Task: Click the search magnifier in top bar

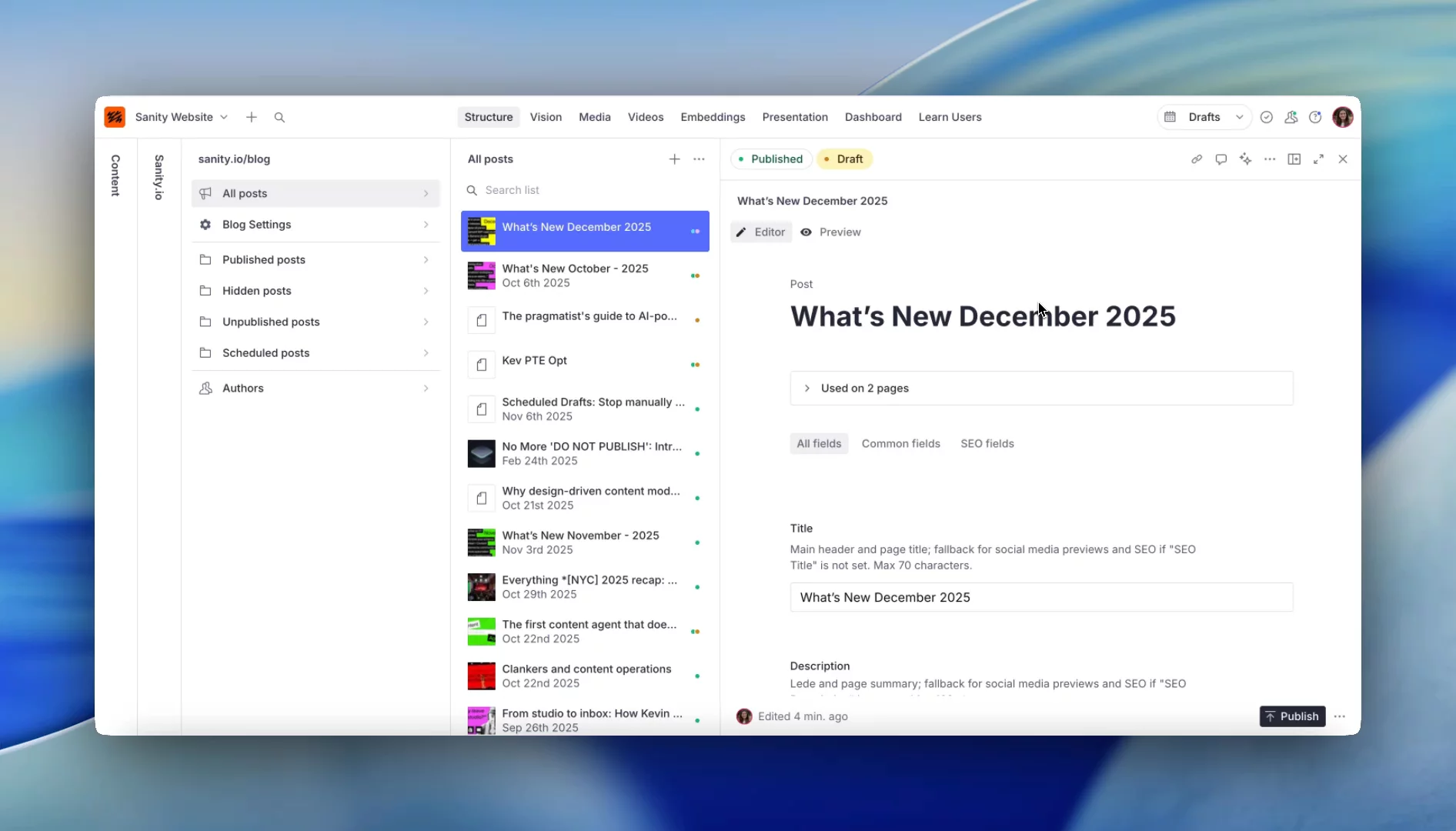Action: click(279, 117)
